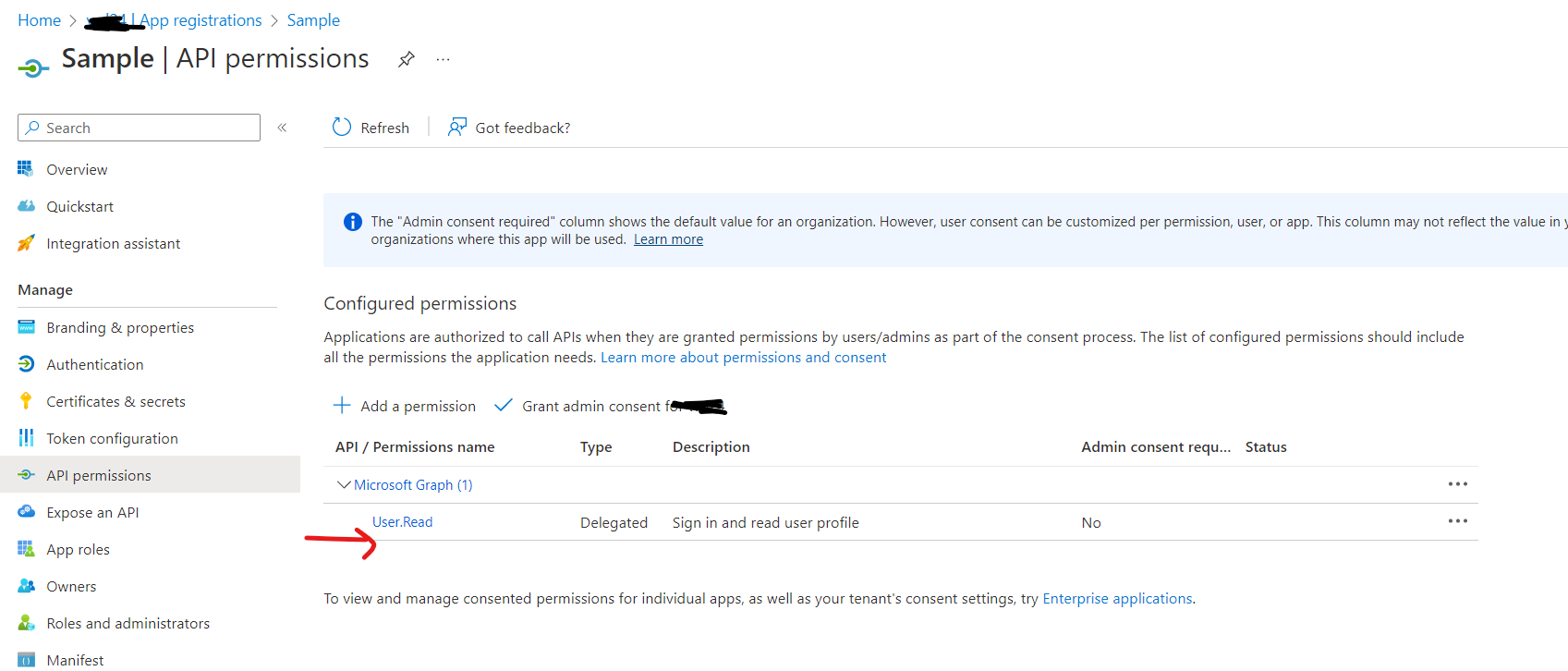1568x671 pixels.
Task: Click the checkmark icon for Grant admin consent
Action: coord(504,405)
